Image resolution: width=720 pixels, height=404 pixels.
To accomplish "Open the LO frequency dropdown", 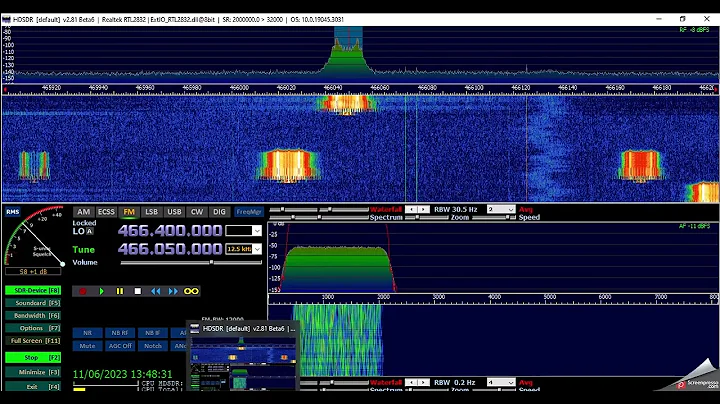I will pyautogui.click(x=257, y=231).
